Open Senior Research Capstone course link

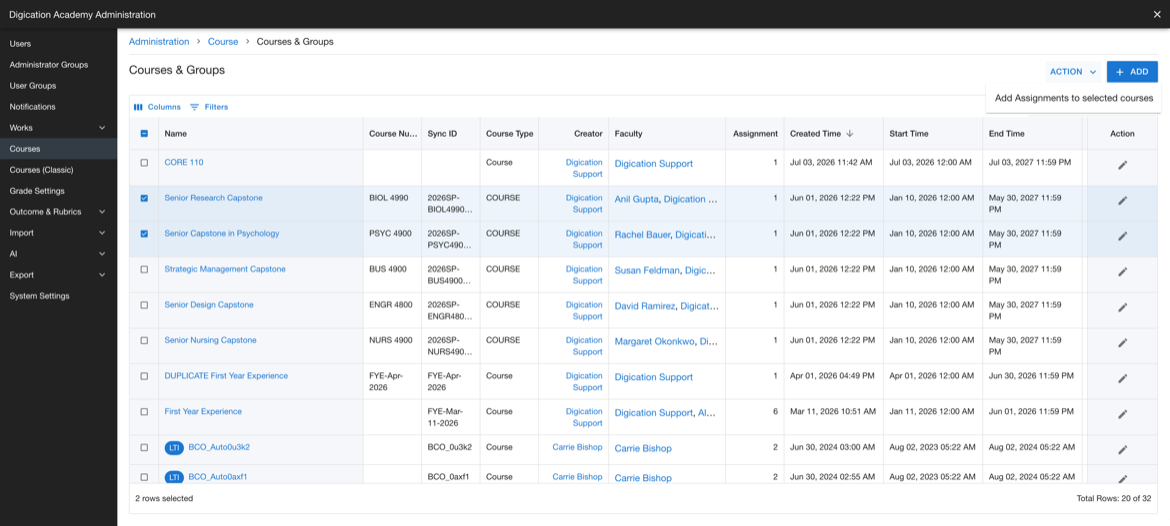213,198
